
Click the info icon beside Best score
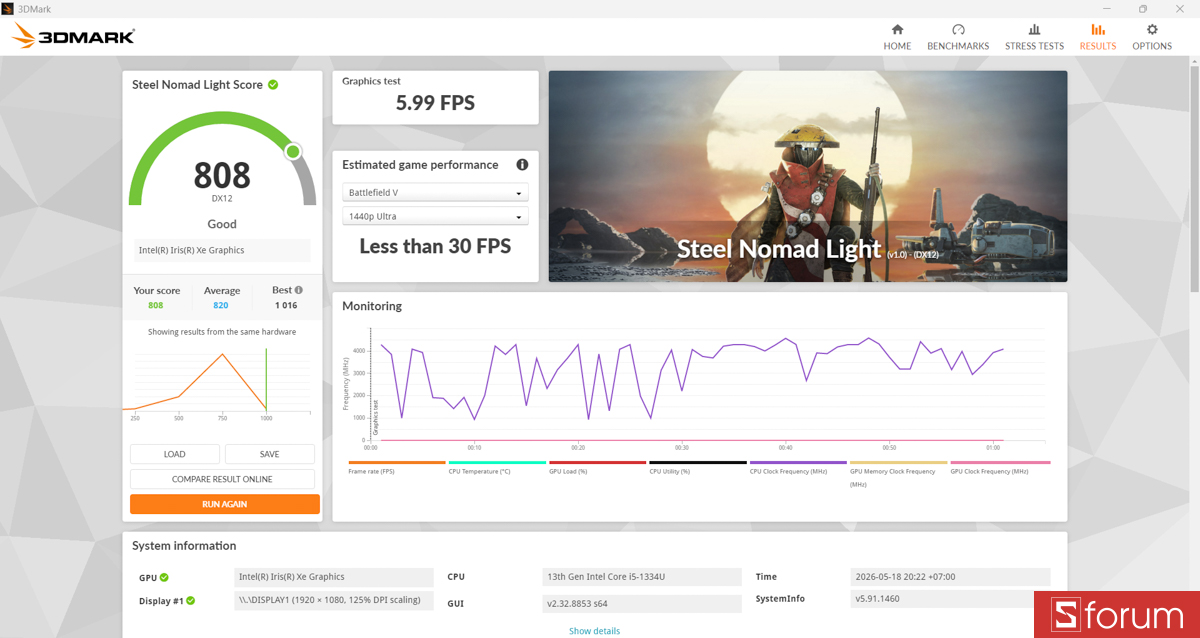pos(298,290)
